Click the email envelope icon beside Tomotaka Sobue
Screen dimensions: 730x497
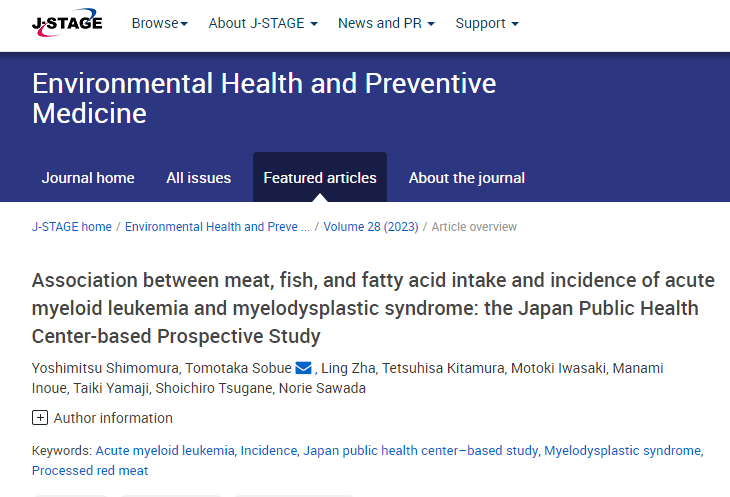(x=304, y=369)
